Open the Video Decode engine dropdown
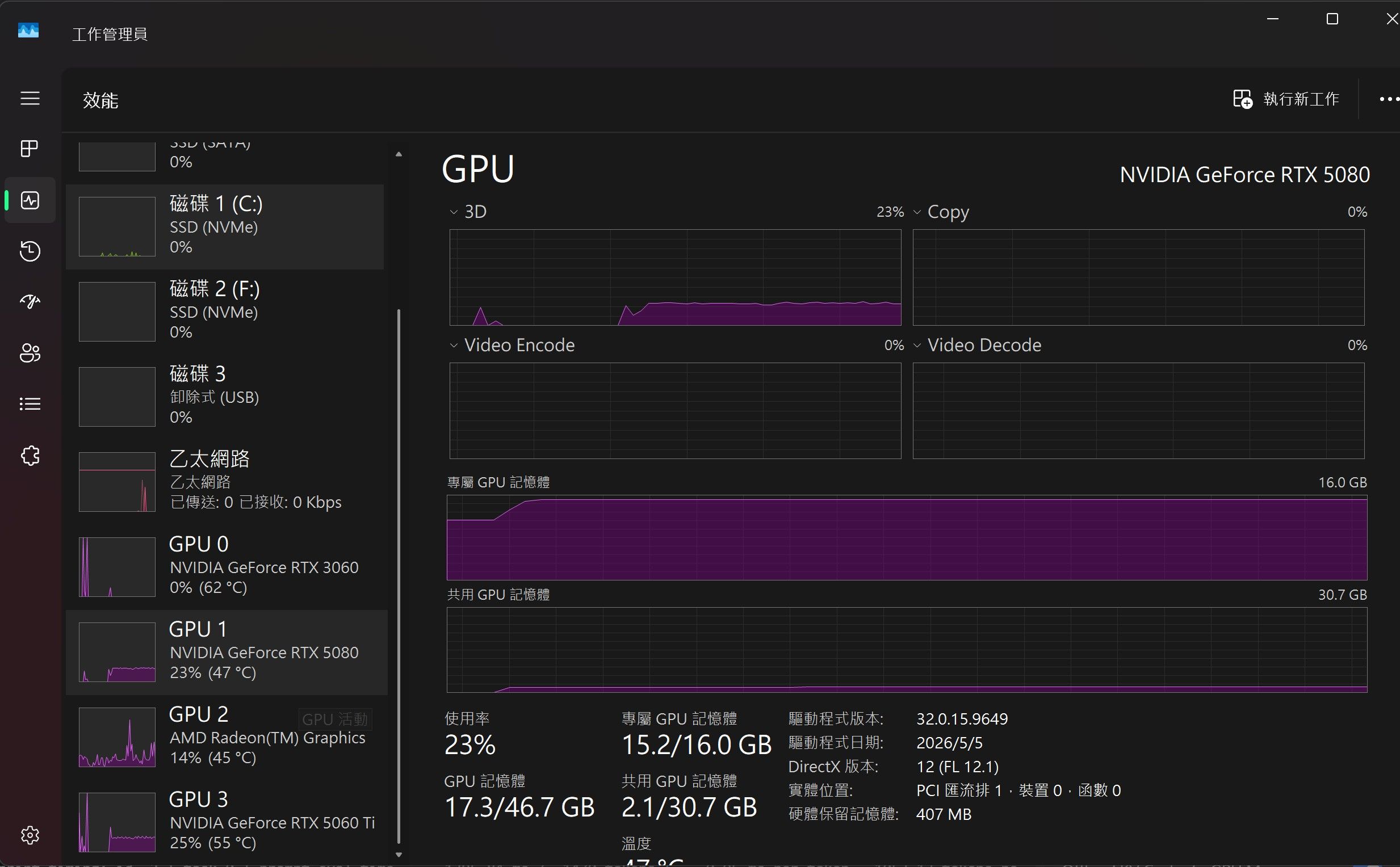1400x867 pixels. click(917, 345)
